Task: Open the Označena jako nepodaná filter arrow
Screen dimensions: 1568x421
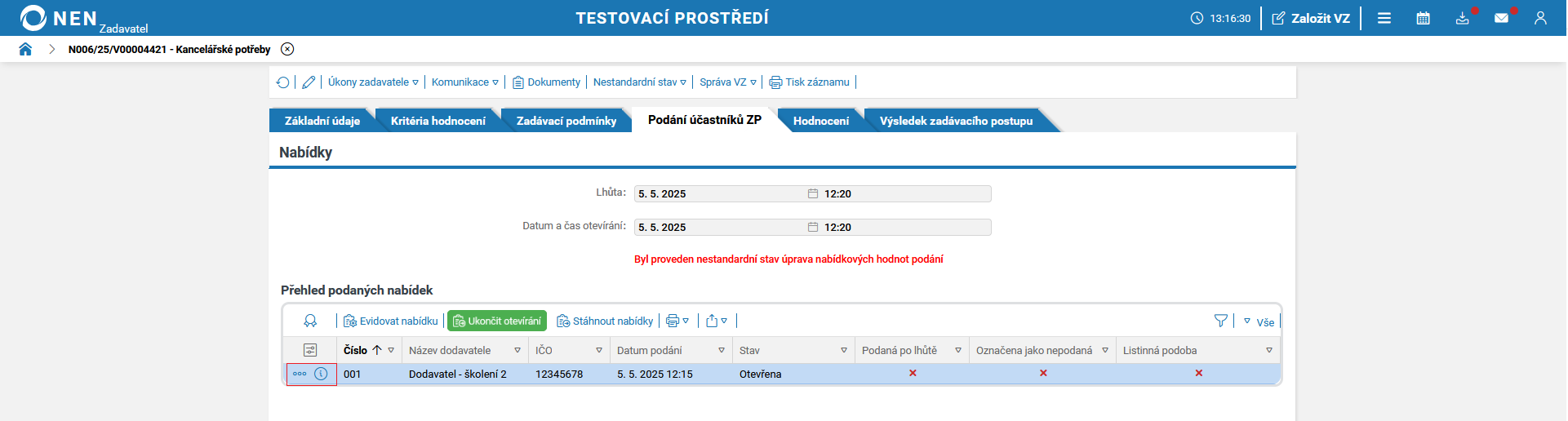Action: pos(1105,351)
